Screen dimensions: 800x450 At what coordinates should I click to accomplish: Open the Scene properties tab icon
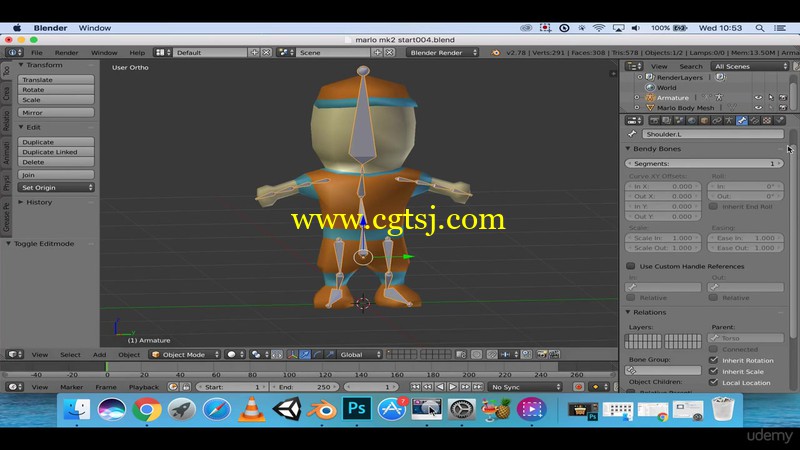click(x=679, y=120)
